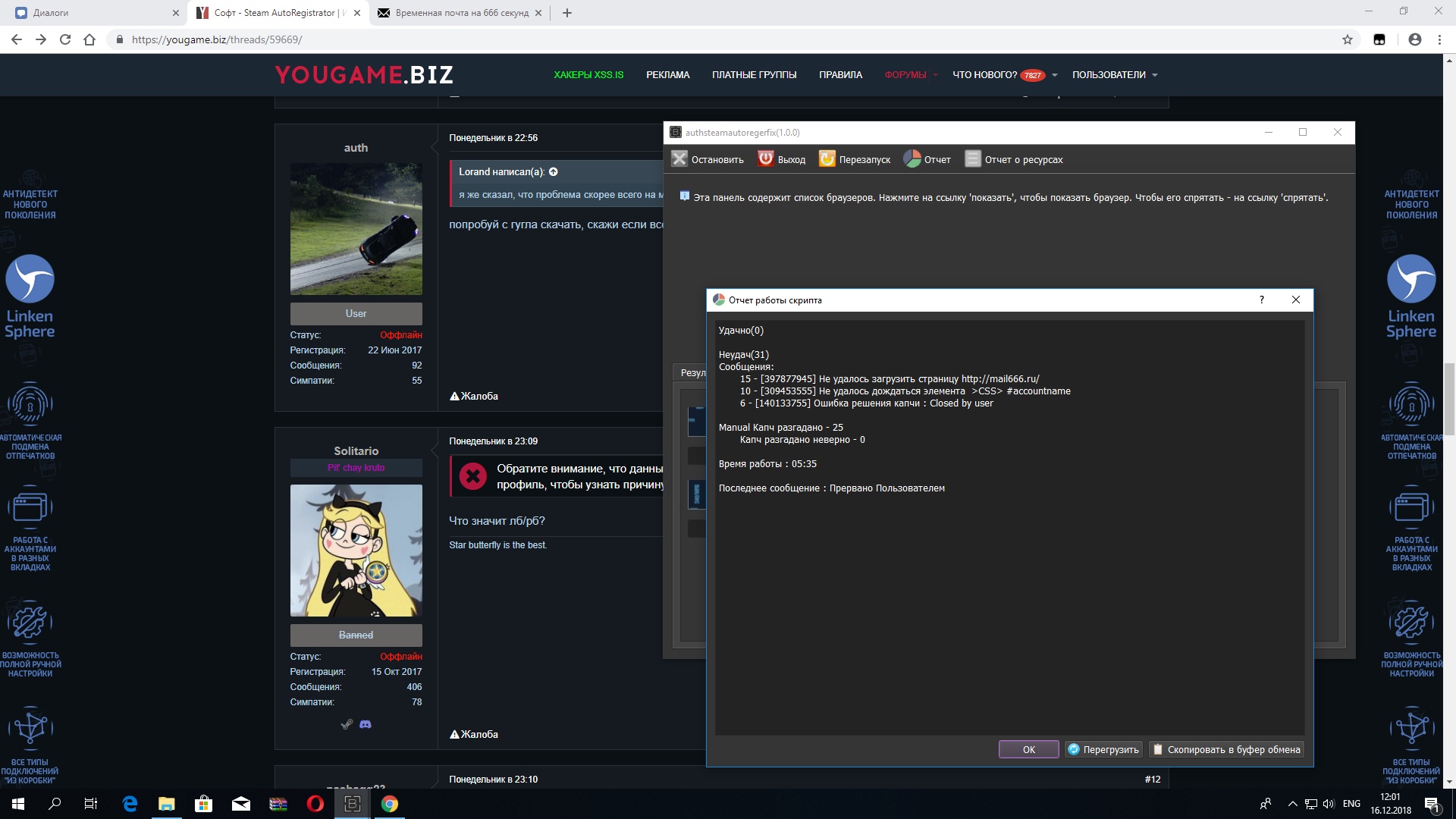Open the ПОЛЬЗОВАТЕЛИ menu item
The width and height of the screenshot is (1456, 819).
tap(1109, 74)
